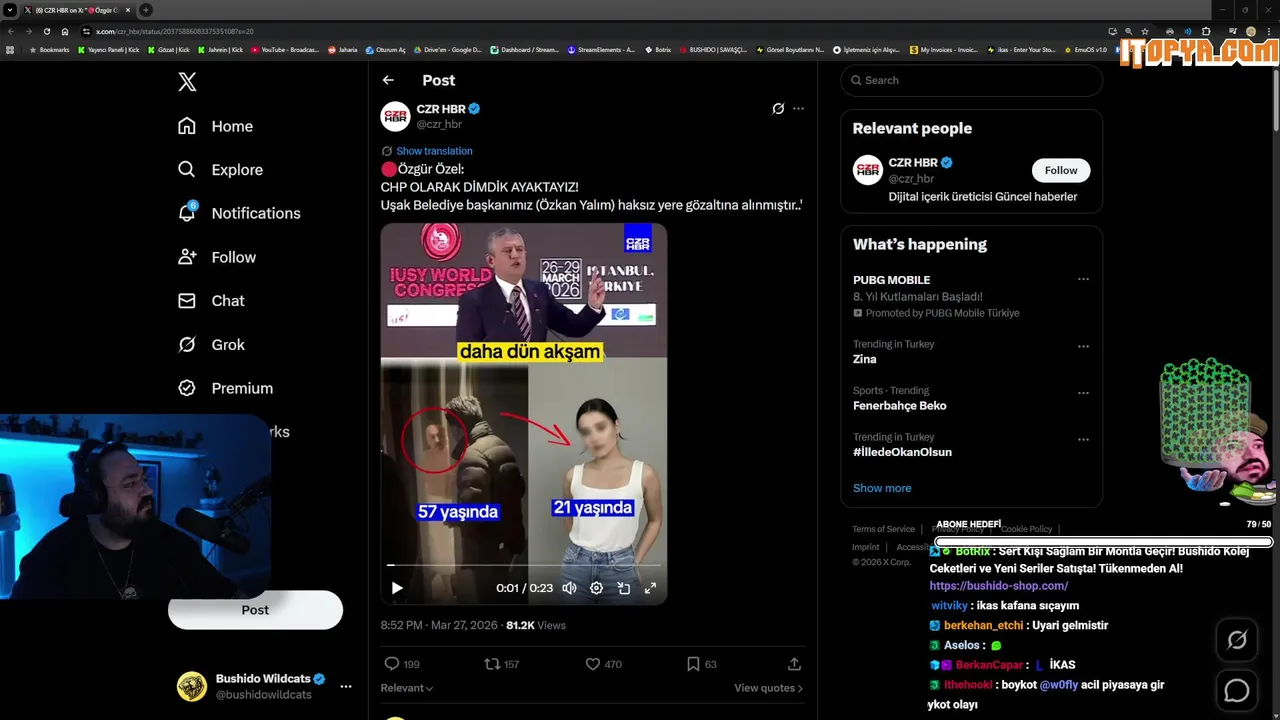Click the Grok icon on the post header

pos(778,109)
